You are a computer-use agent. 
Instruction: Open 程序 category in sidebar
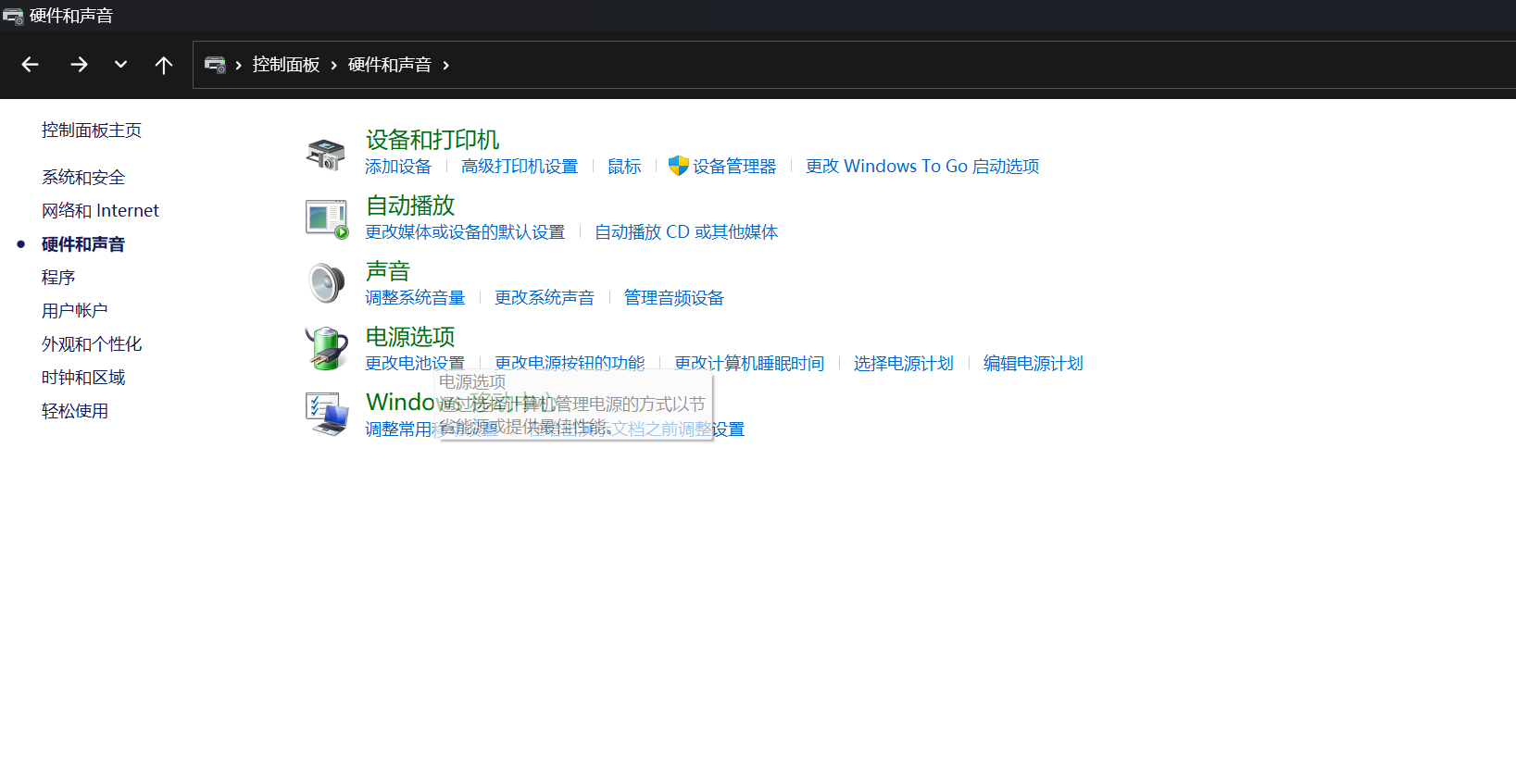(x=58, y=278)
